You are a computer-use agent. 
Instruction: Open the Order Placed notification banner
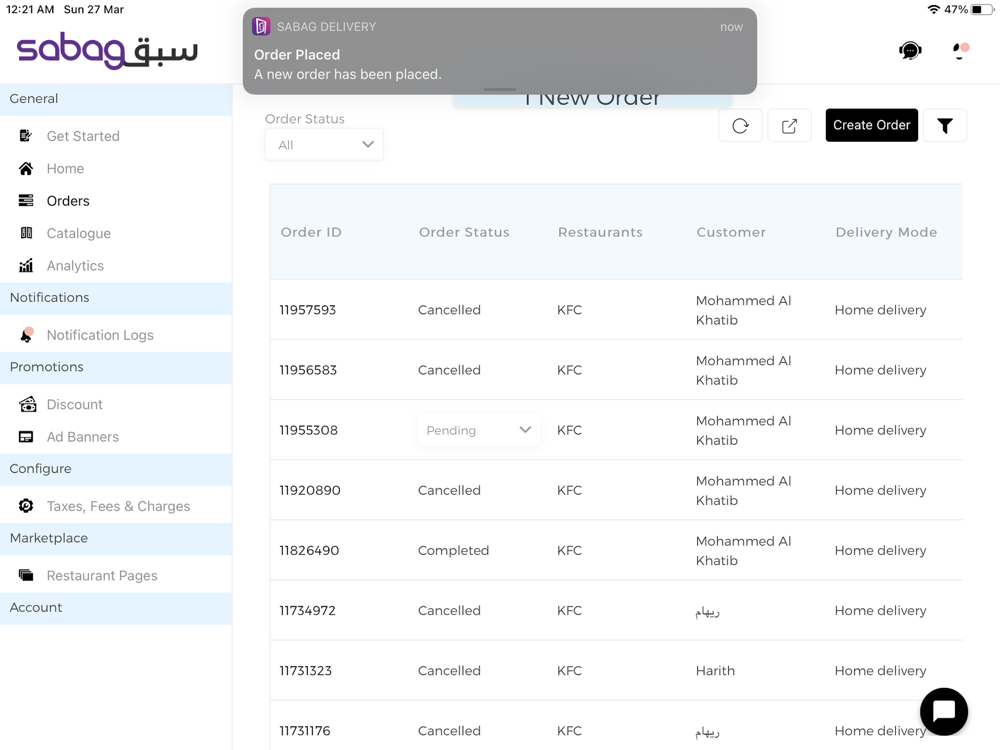point(499,51)
